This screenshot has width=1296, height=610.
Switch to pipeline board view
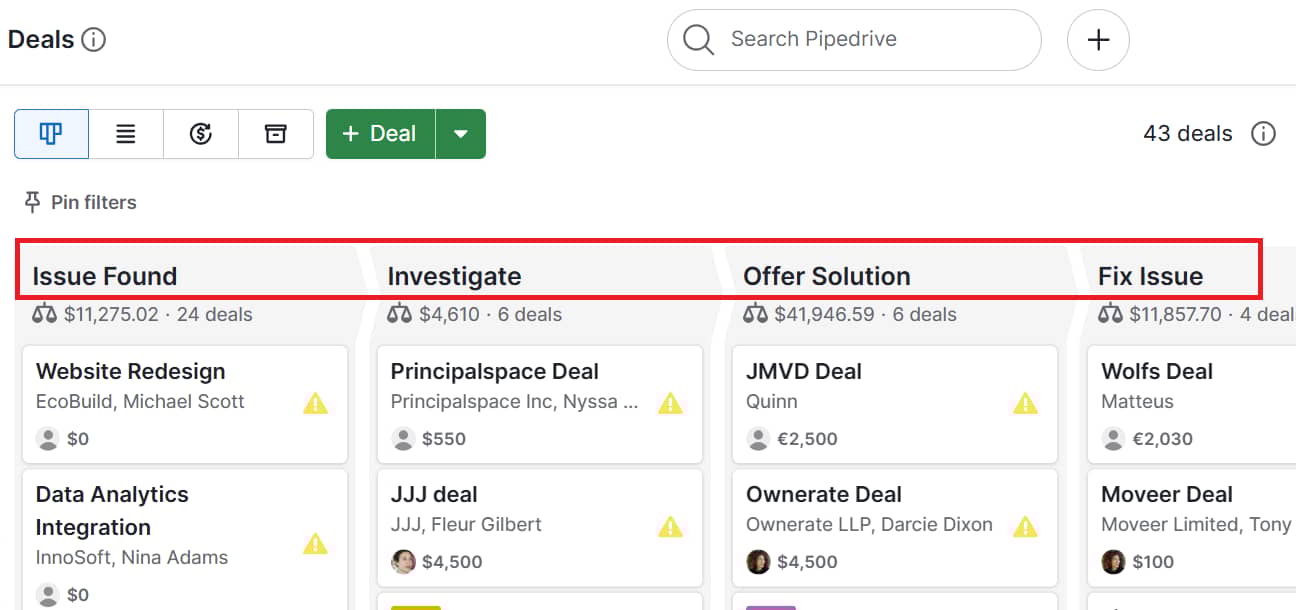tap(51, 134)
